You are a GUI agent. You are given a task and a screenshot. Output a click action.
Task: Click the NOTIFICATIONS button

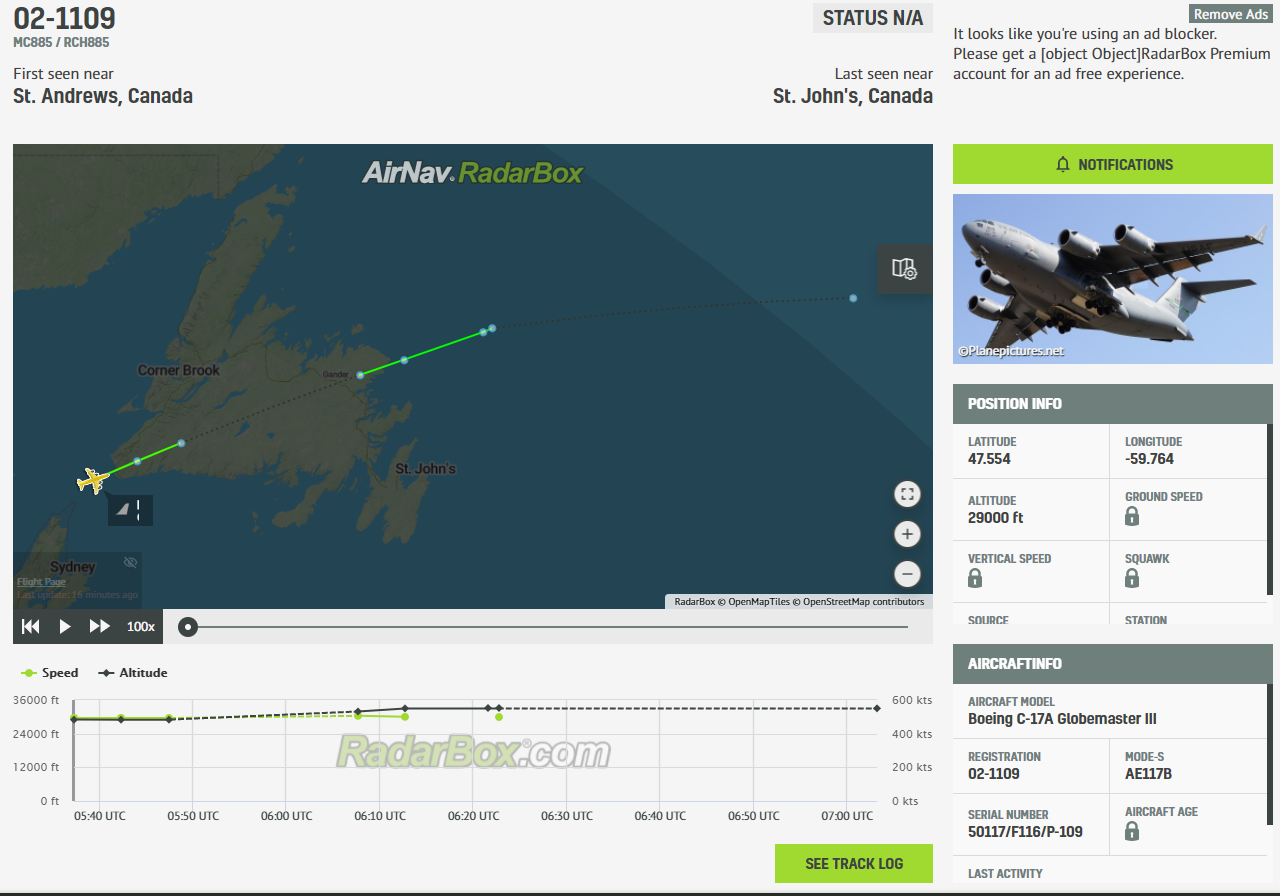(1113, 164)
